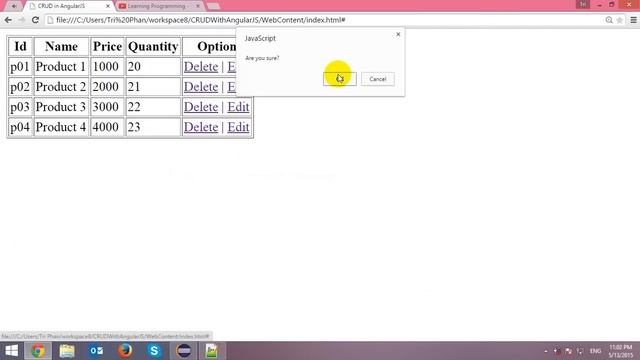The height and width of the screenshot is (360, 640).
Task: Open the Chrome hamburger menu
Action: (633, 20)
